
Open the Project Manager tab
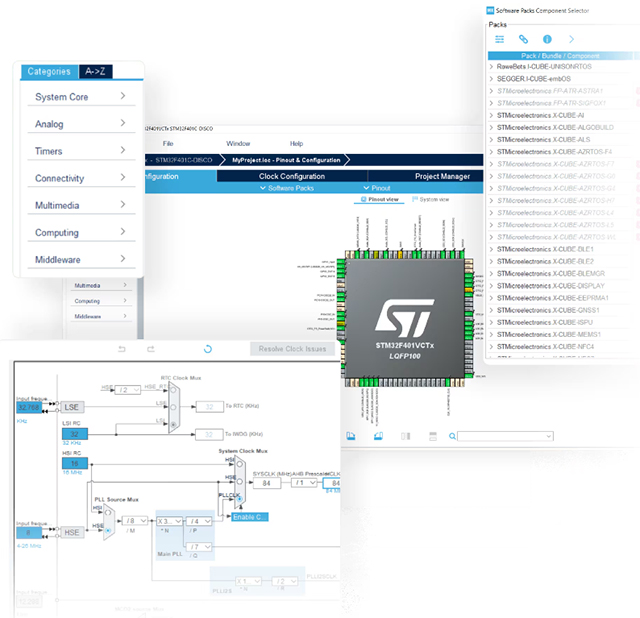point(442,176)
